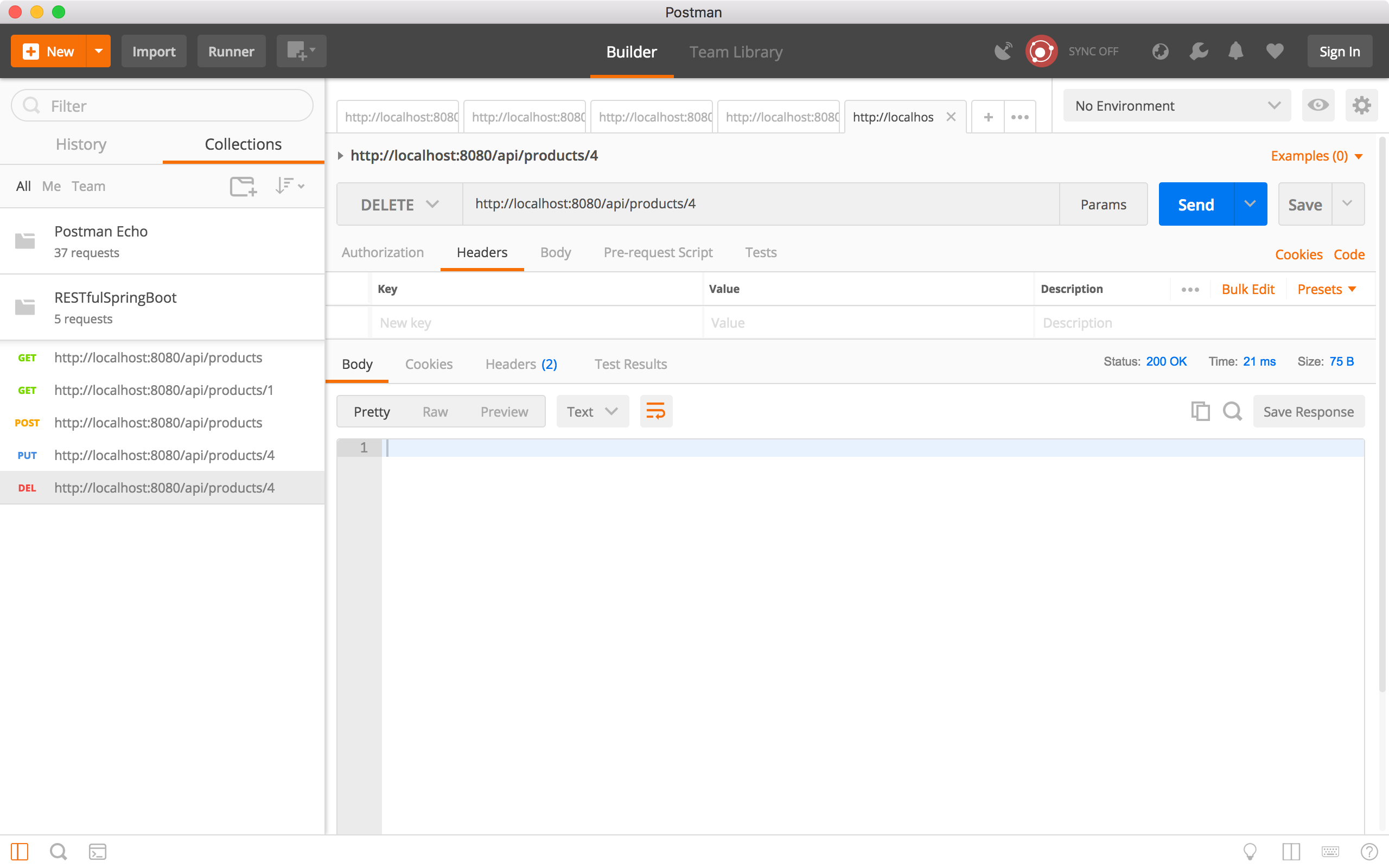
Task: Open the headers column options three dots
Action: coord(1190,289)
